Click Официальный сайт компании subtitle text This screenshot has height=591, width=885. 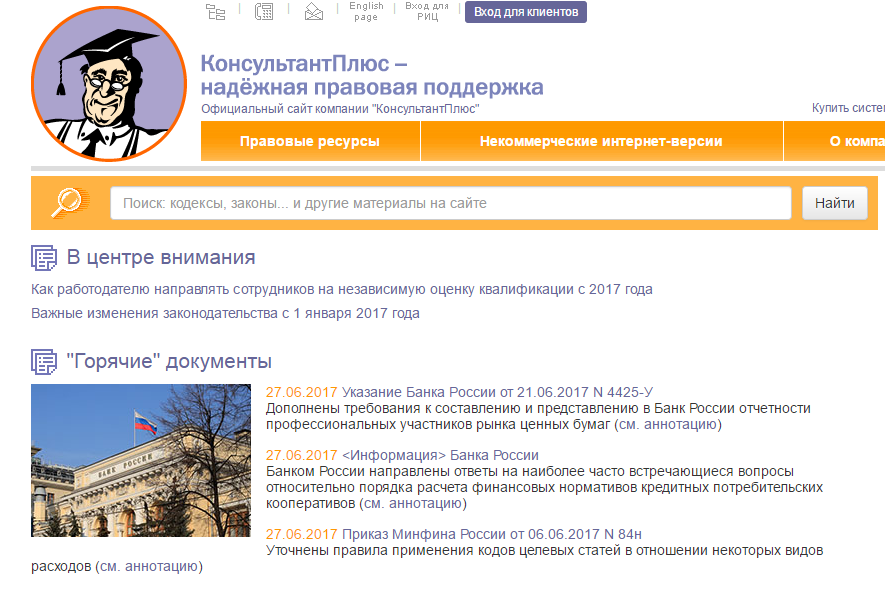click(340, 109)
